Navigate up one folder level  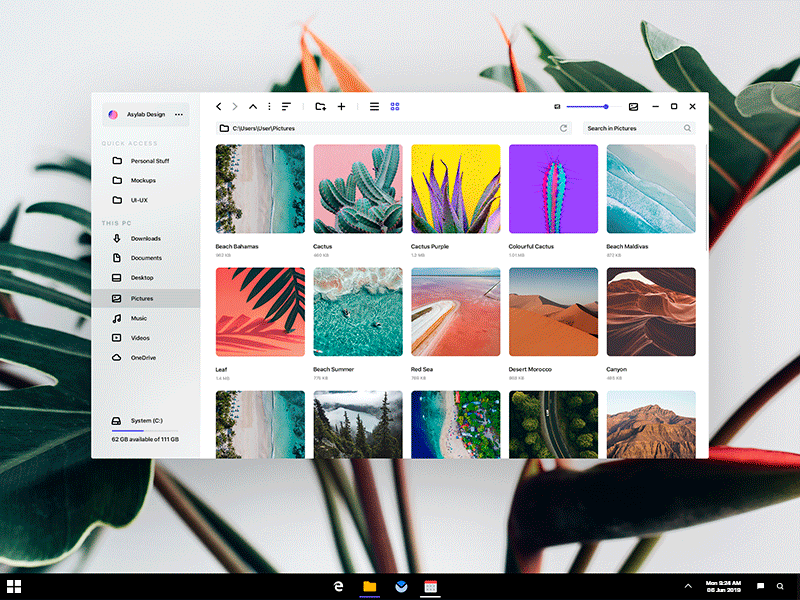(253, 106)
